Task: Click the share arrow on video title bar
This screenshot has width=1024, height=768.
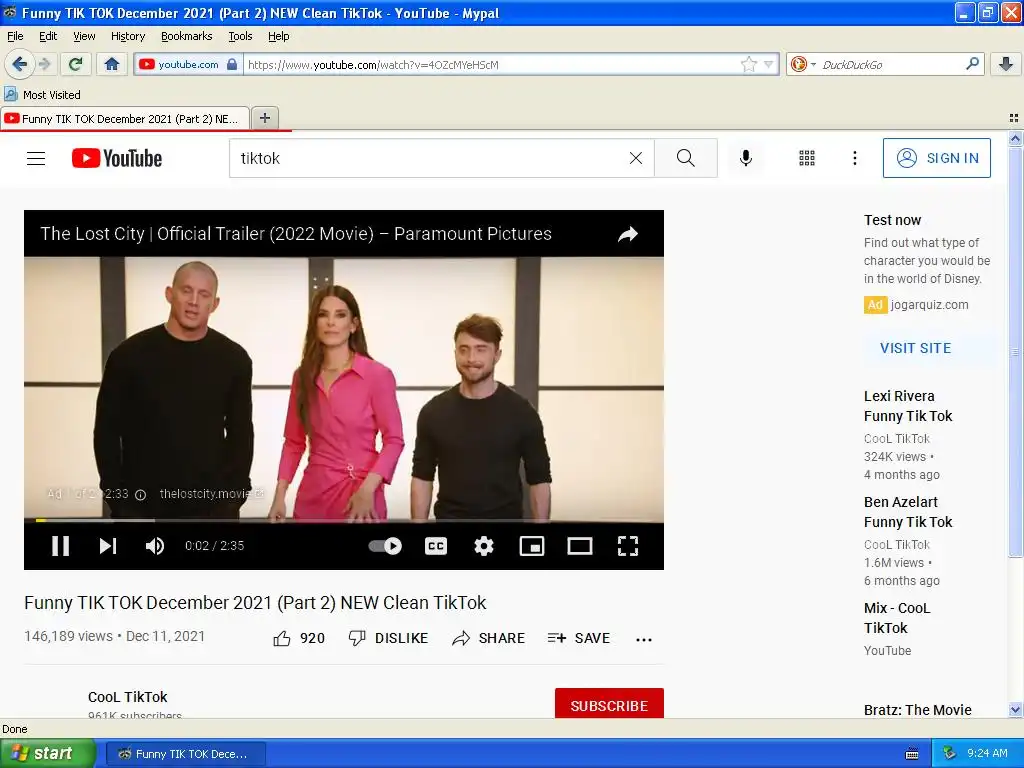Action: pyautogui.click(x=628, y=234)
